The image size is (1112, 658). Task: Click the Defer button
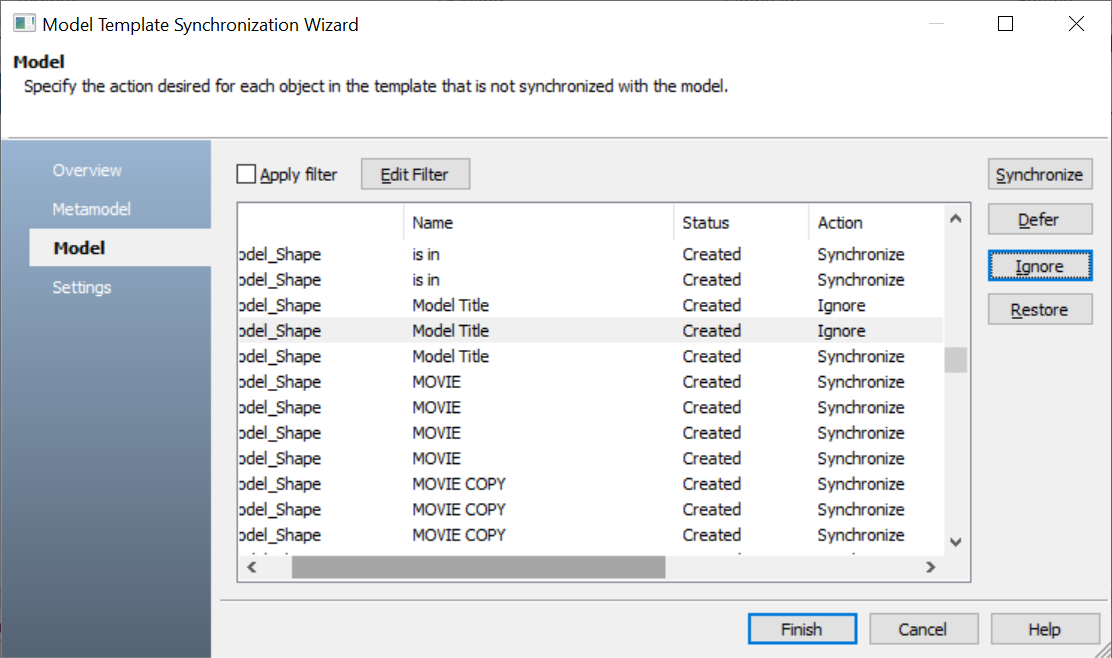pos(1039,220)
